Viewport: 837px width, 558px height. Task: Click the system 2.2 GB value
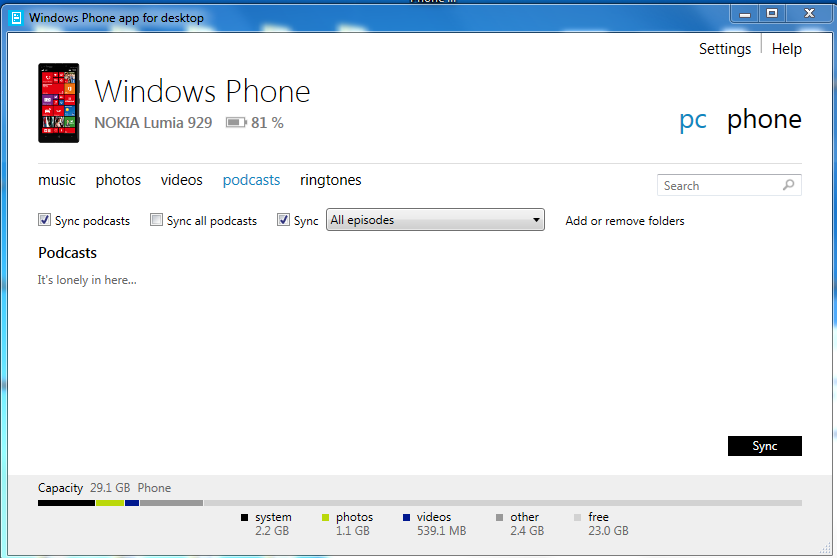(272, 531)
